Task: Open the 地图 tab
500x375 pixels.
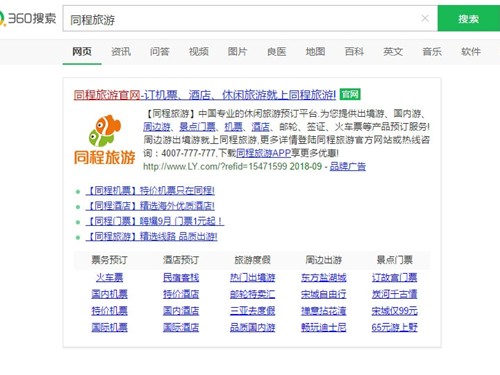Action: coord(315,52)
